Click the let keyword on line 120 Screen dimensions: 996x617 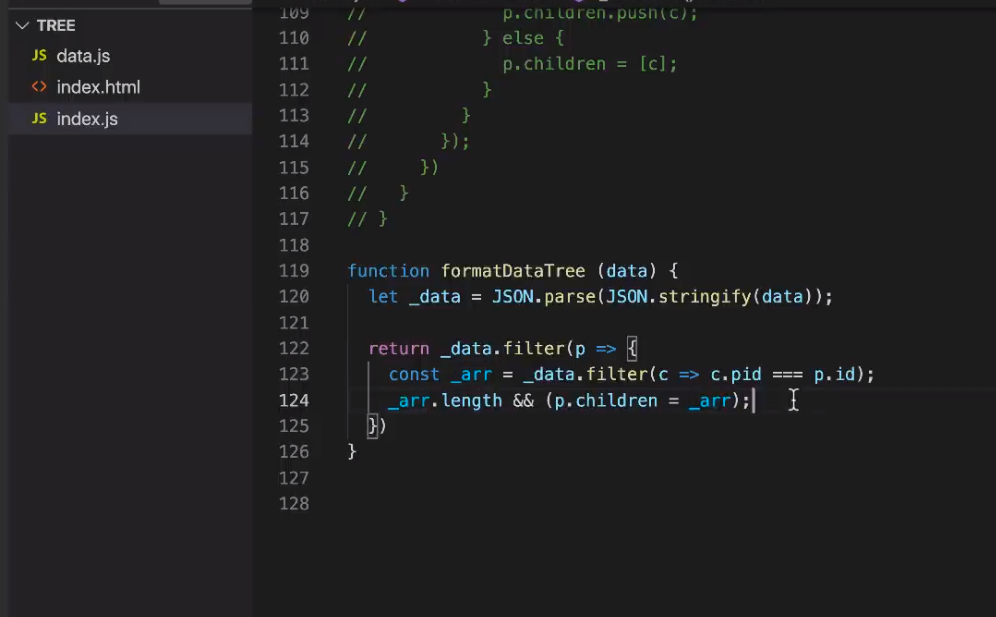(384, 297)
